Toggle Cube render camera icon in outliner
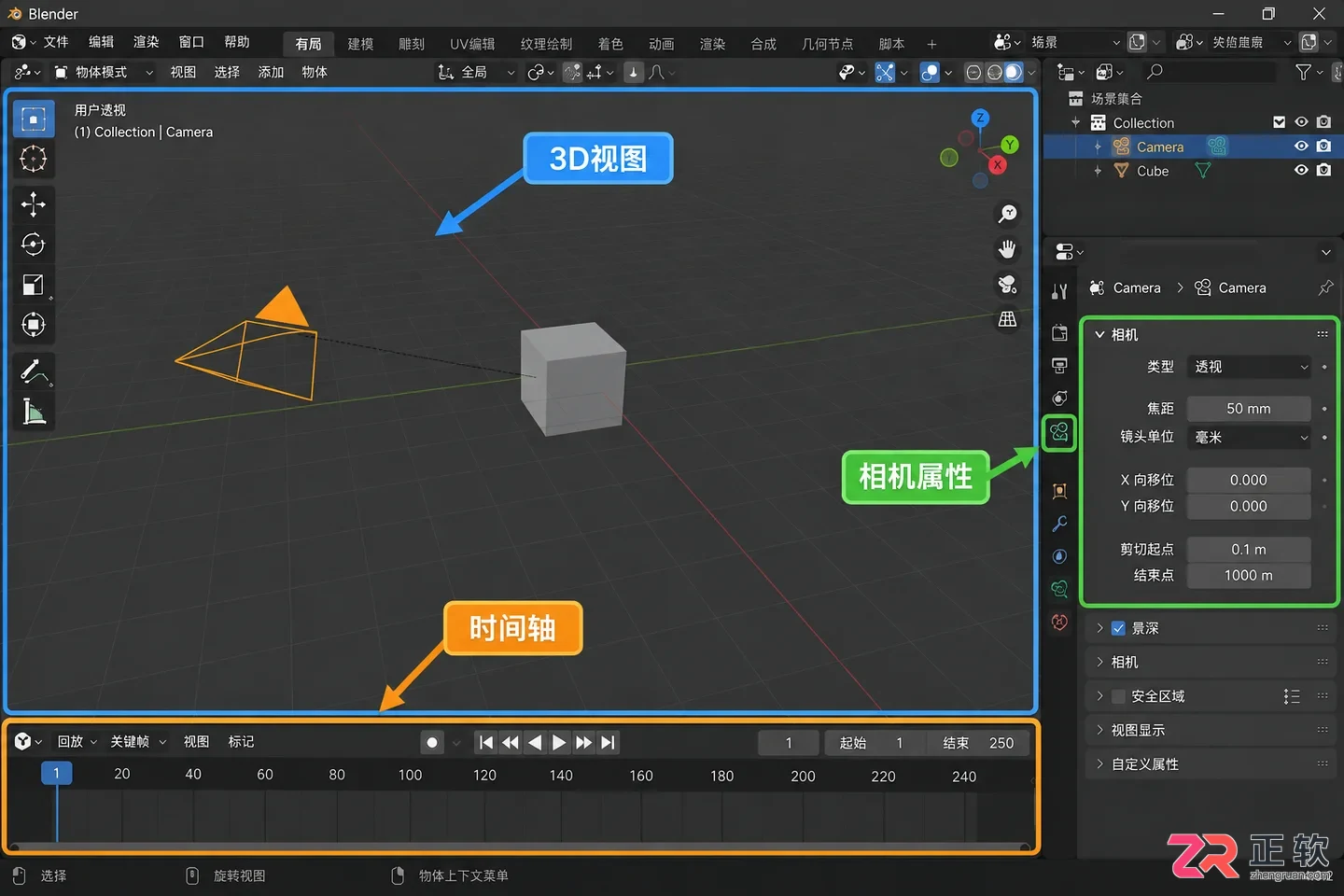 click(1323, 171)
